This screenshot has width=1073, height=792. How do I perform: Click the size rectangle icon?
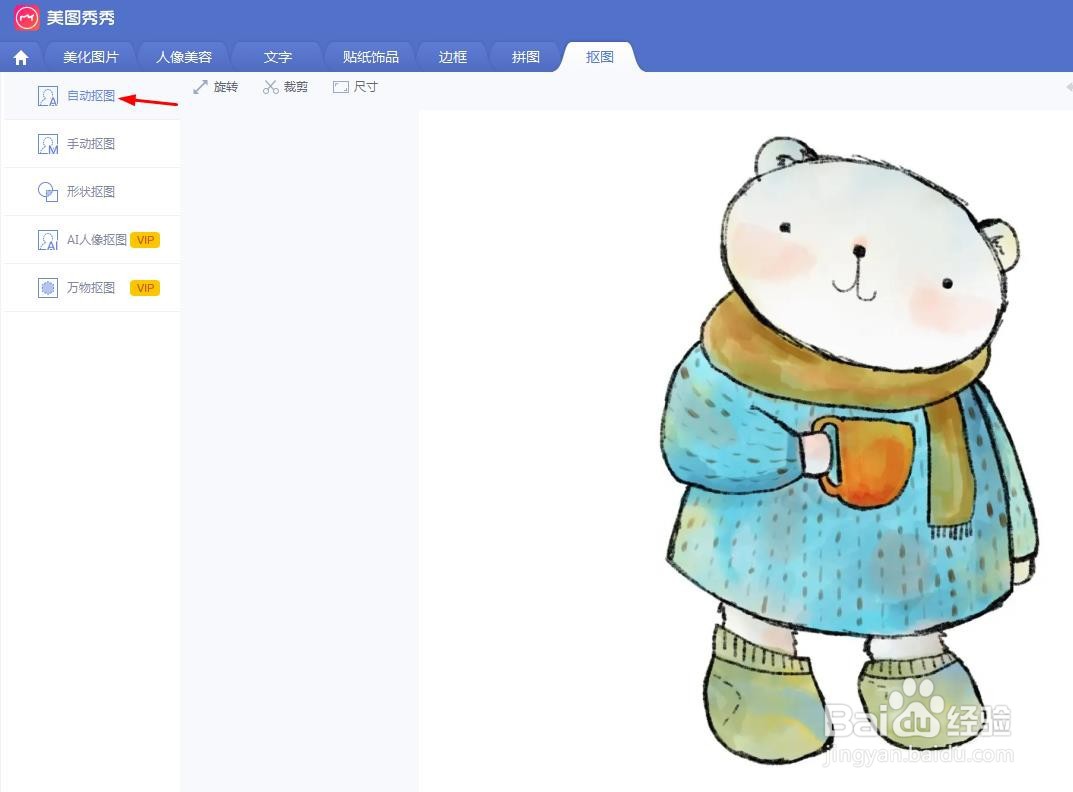(x=341, y=87)
